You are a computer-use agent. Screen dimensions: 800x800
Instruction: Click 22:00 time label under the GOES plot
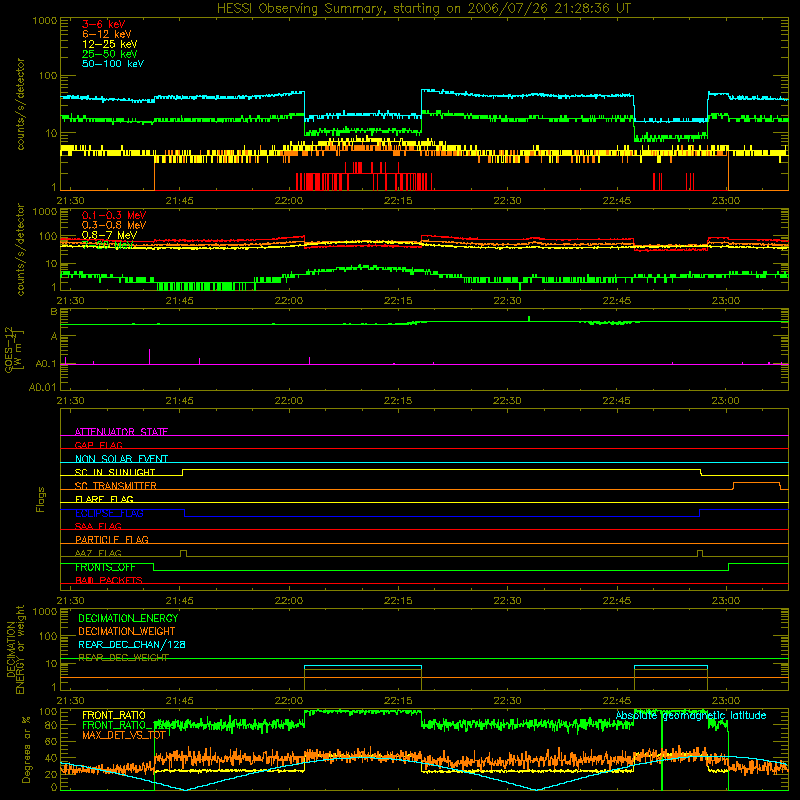(x=289, y=401)
